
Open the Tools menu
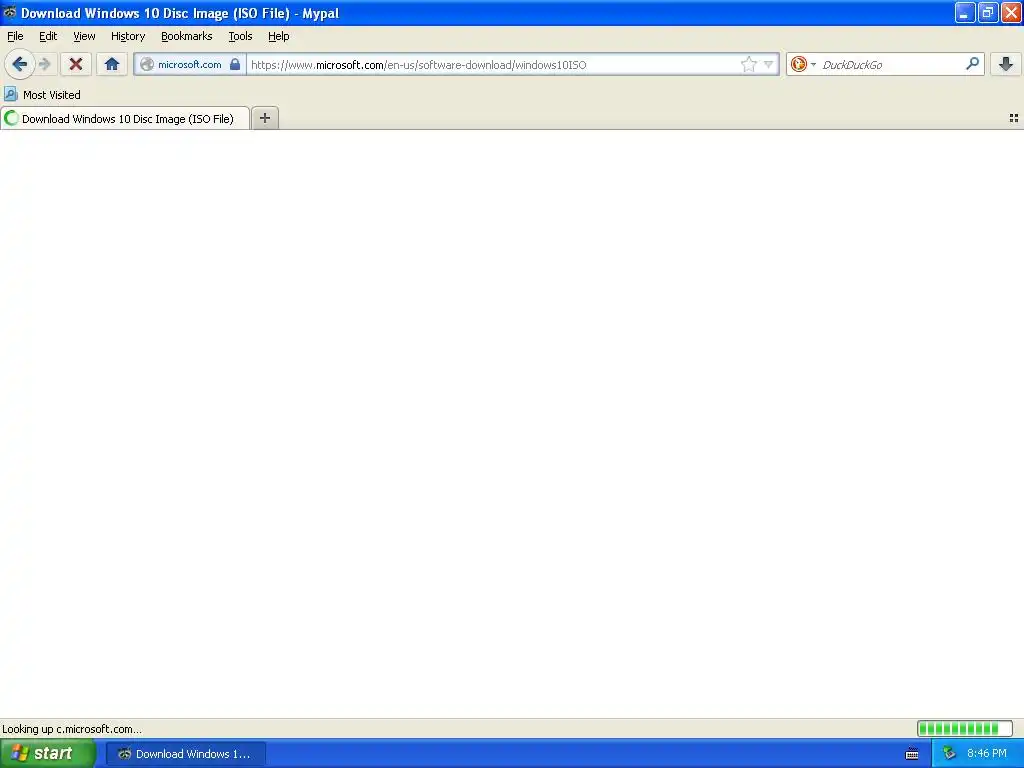click(240, 36)
